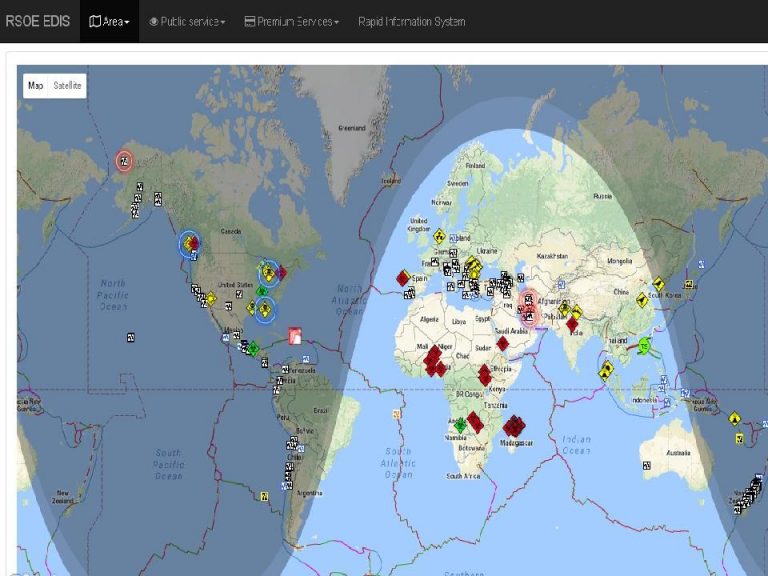This screenshot has height=576, width=768.
Task: Open Rapid Information System page
Action: point(411,21)
